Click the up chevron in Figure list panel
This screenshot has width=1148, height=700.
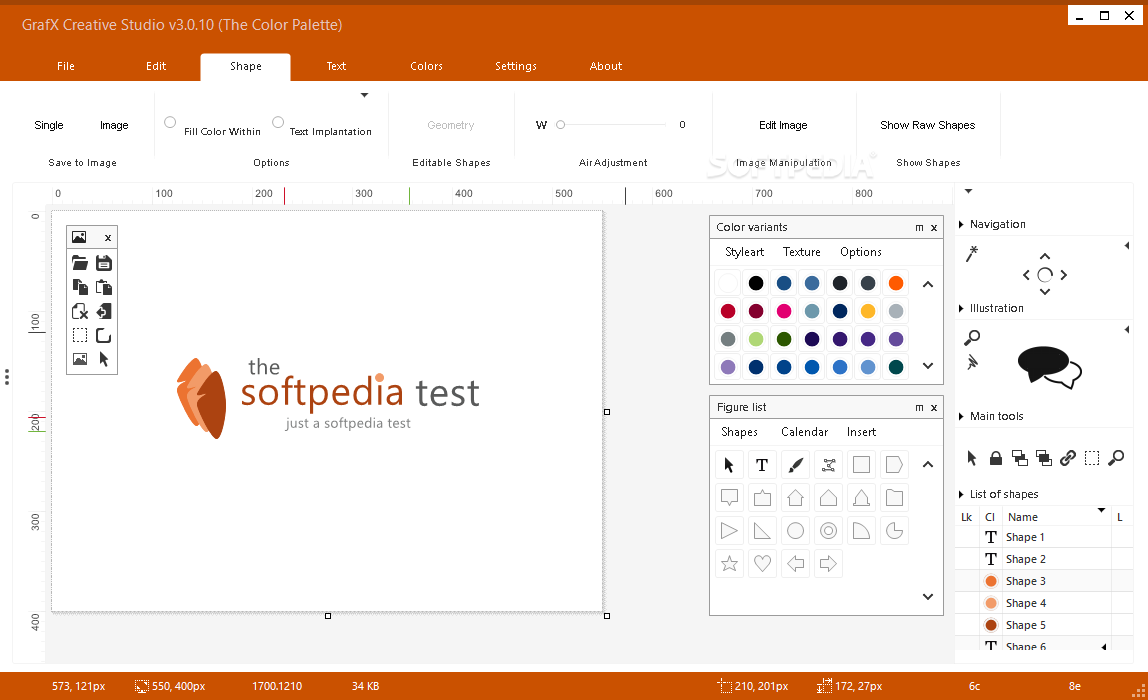(928, 464)
